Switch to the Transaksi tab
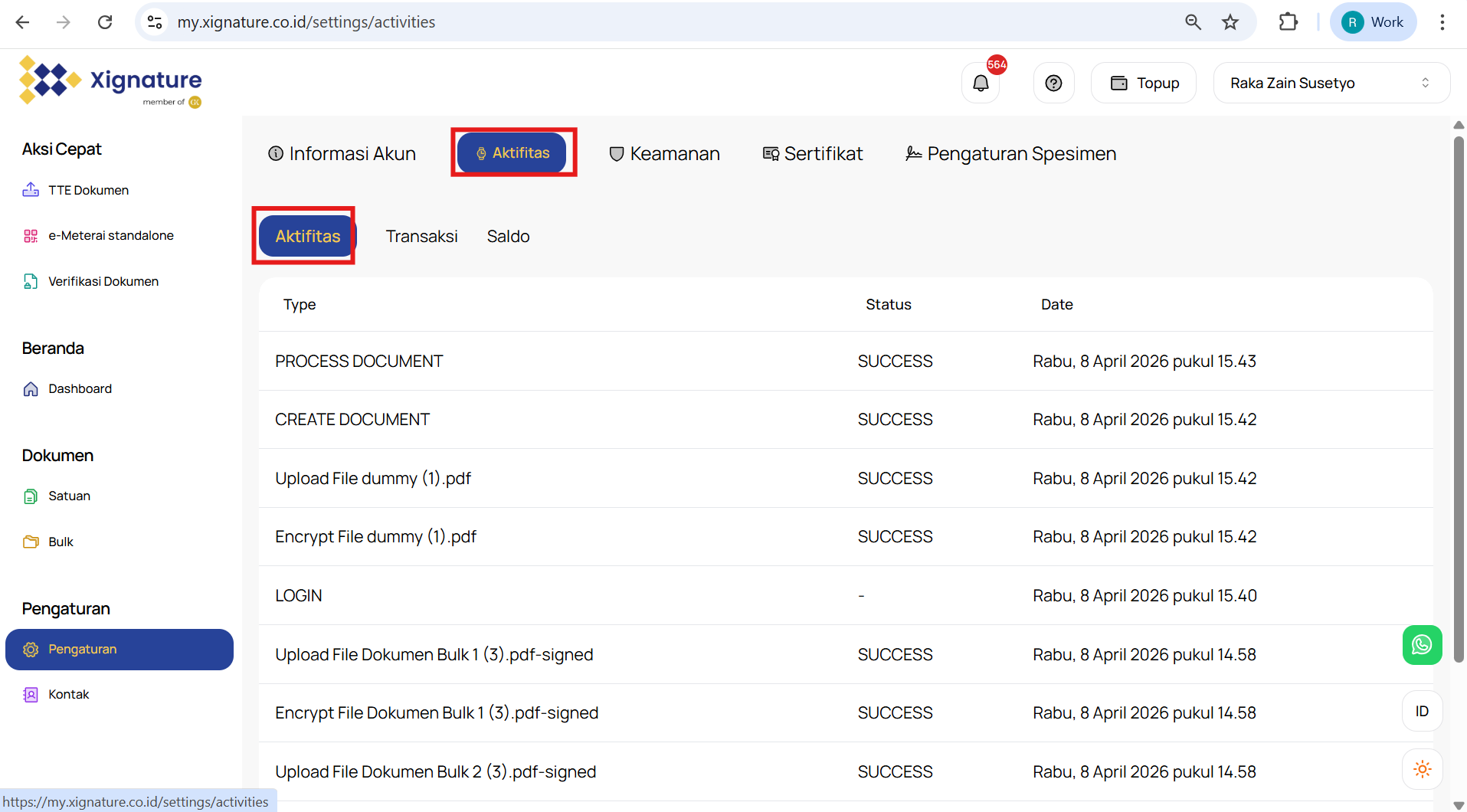This screenshot has width=1467, height=812. (421, 236)
